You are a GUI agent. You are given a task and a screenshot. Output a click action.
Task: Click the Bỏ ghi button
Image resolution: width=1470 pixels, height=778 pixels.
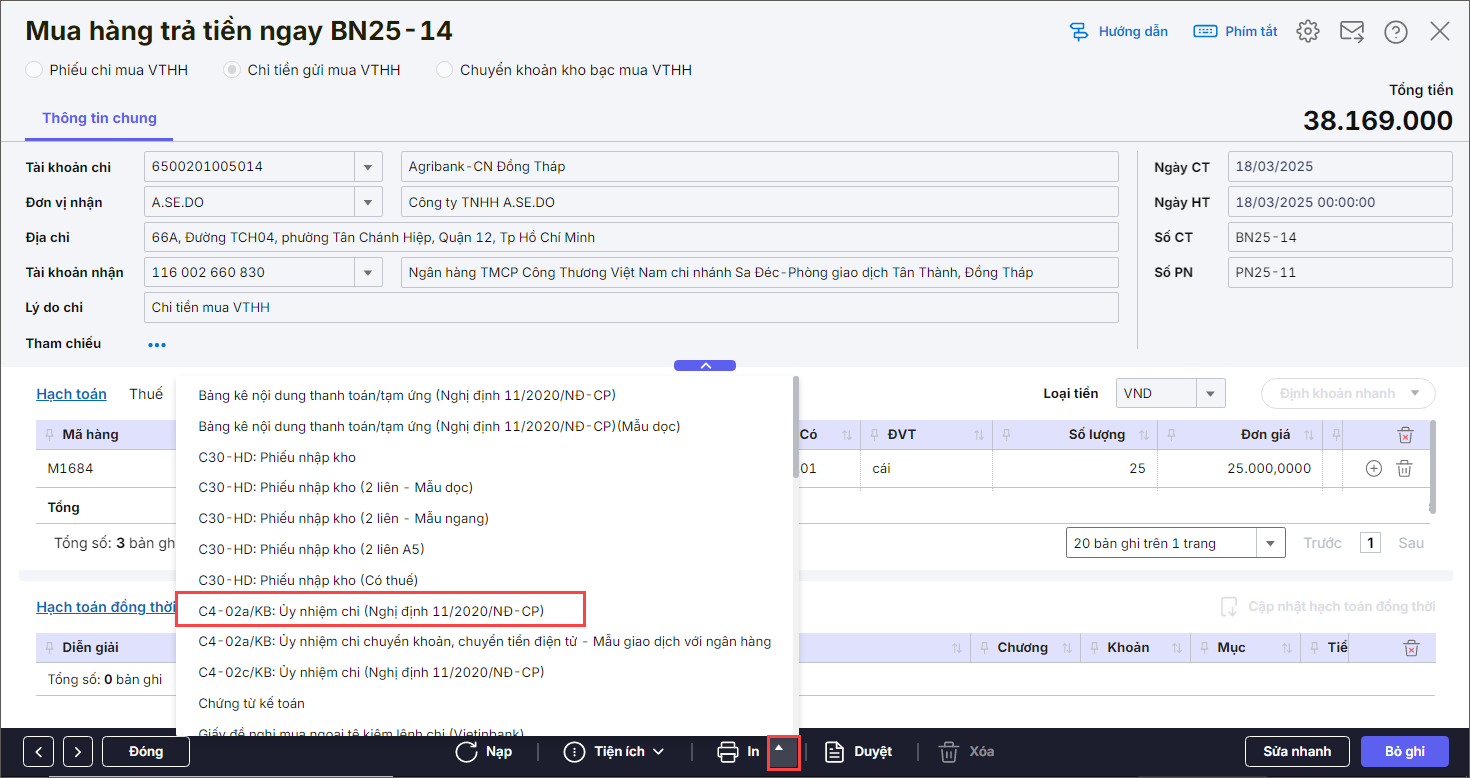(x=1404, y=751)
